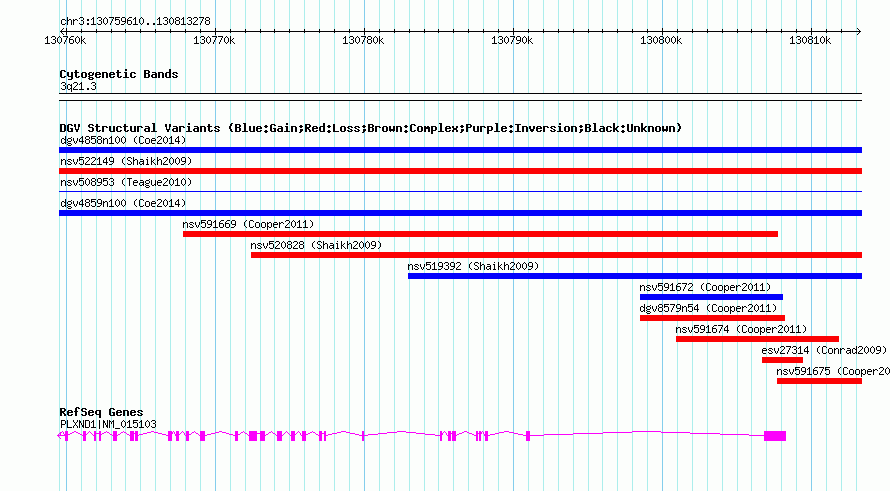Select the nsv522149 (Shaikh2009) red loss bar
890x491 pixels.
pyautogui.click(x=460, y=171)
